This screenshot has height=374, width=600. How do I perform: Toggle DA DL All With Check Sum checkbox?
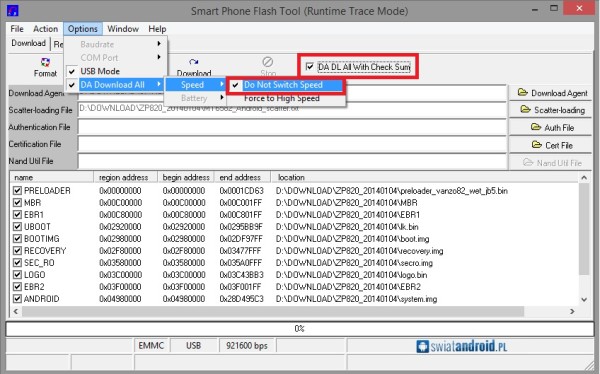(310, 67)
